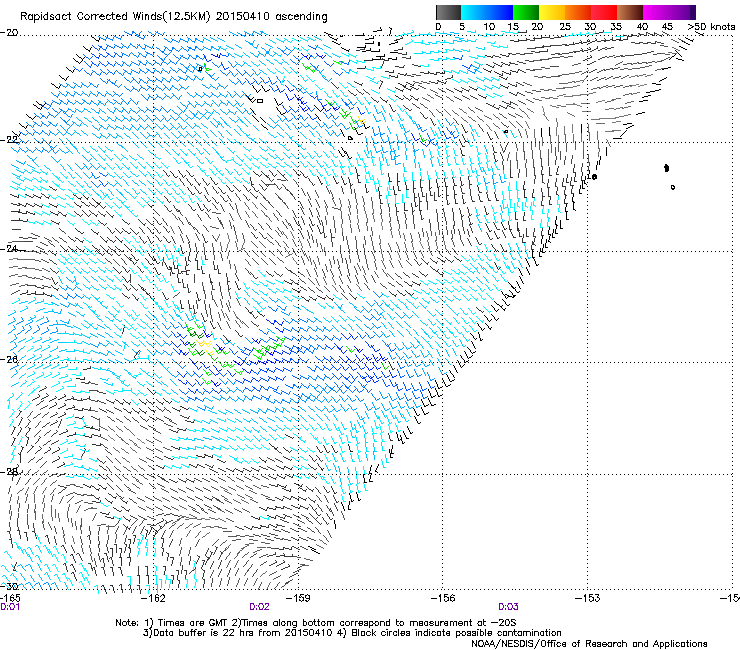Image resolution: width=740 pixels, height=650 pixels.
Task: Click the -22 latitude axis label
Action: point(9,139)
